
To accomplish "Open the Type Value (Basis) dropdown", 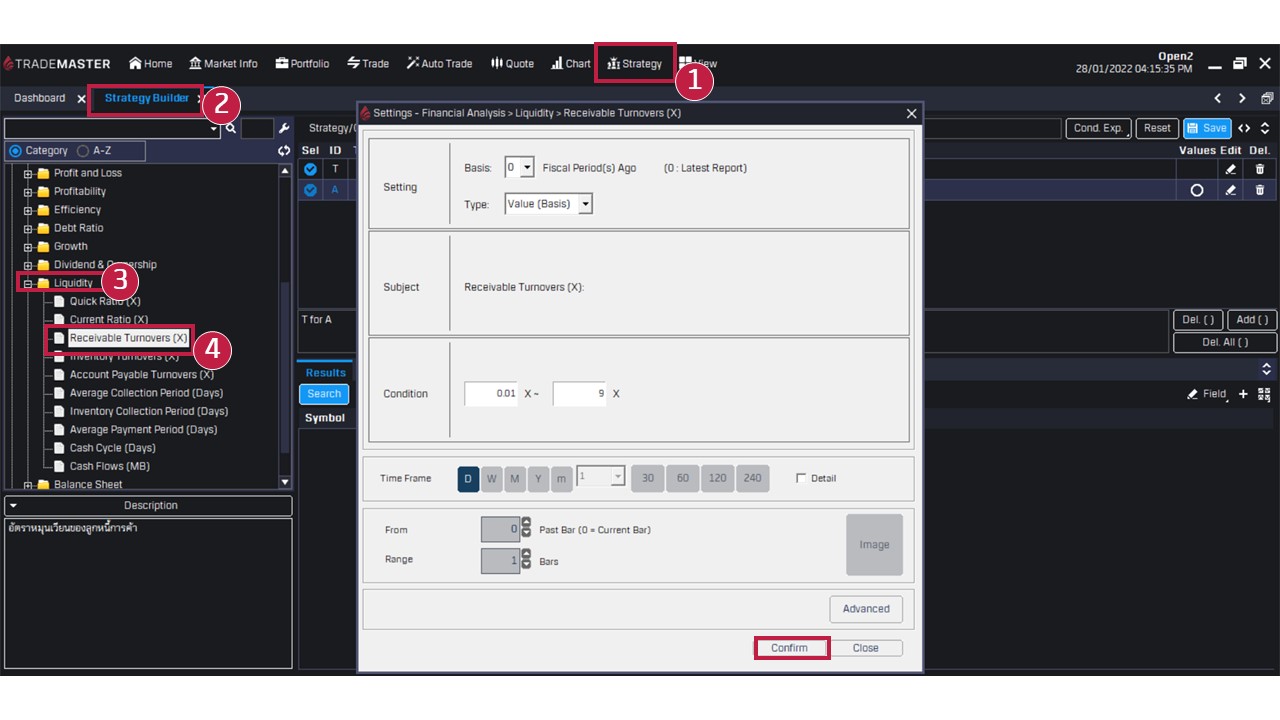I will (x=548, y=204).
